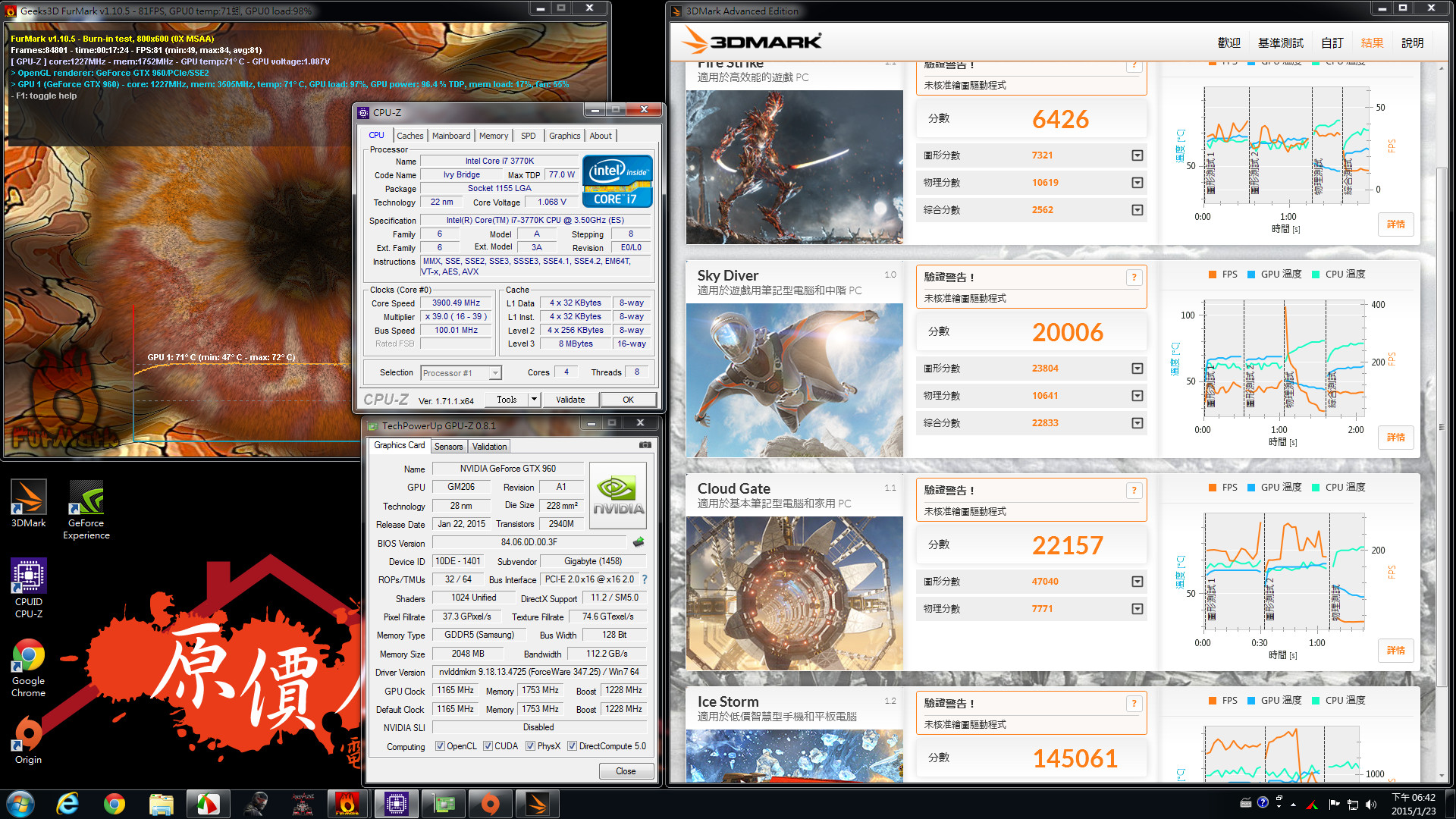The height and width of the screenshot is (819, 1456).
Task: Open GPU-Z Sensors tab
Action: click(x=448, y=447)
